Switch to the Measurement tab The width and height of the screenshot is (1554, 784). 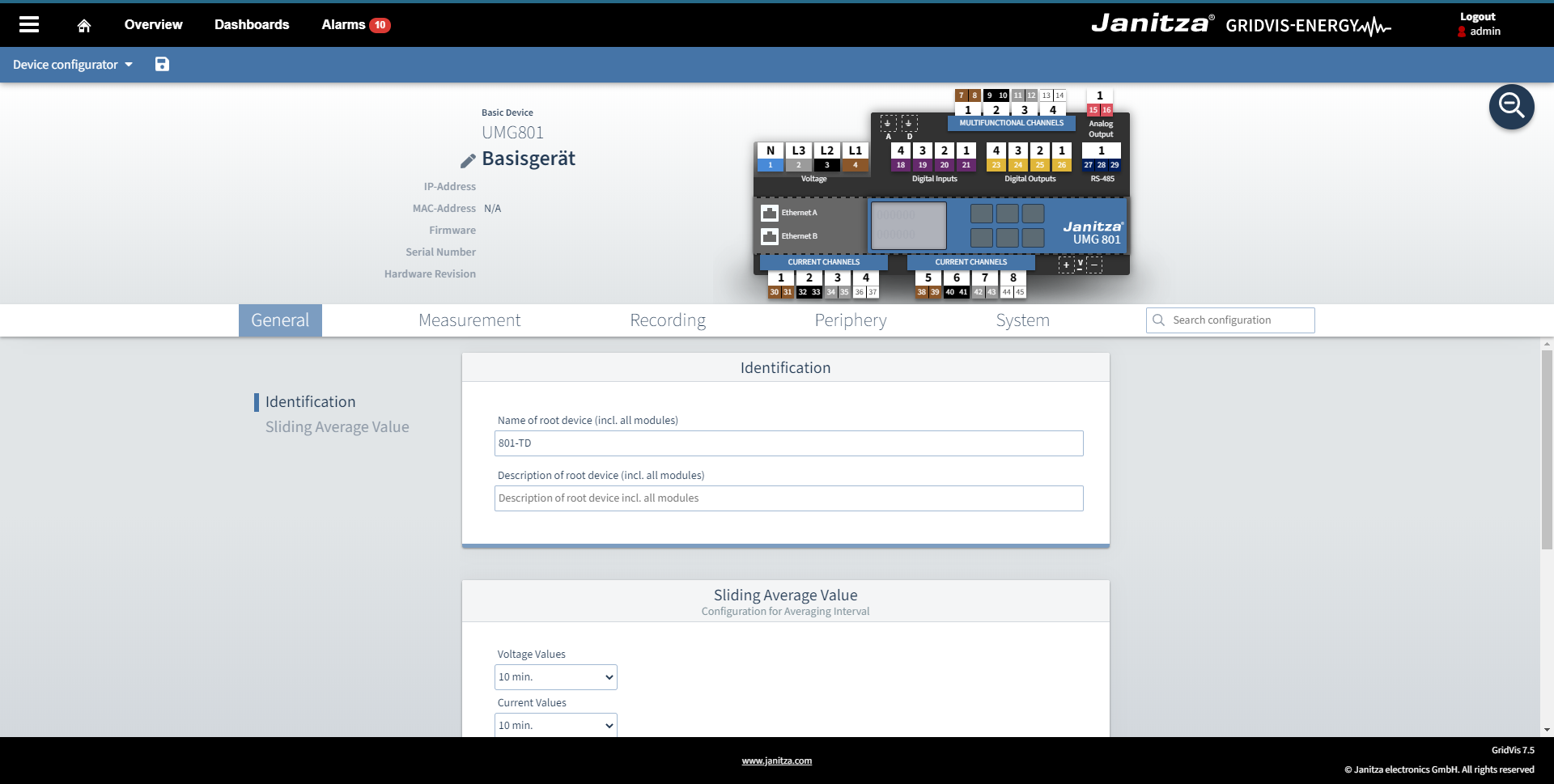pyautogui.click(x=469, y=320)
